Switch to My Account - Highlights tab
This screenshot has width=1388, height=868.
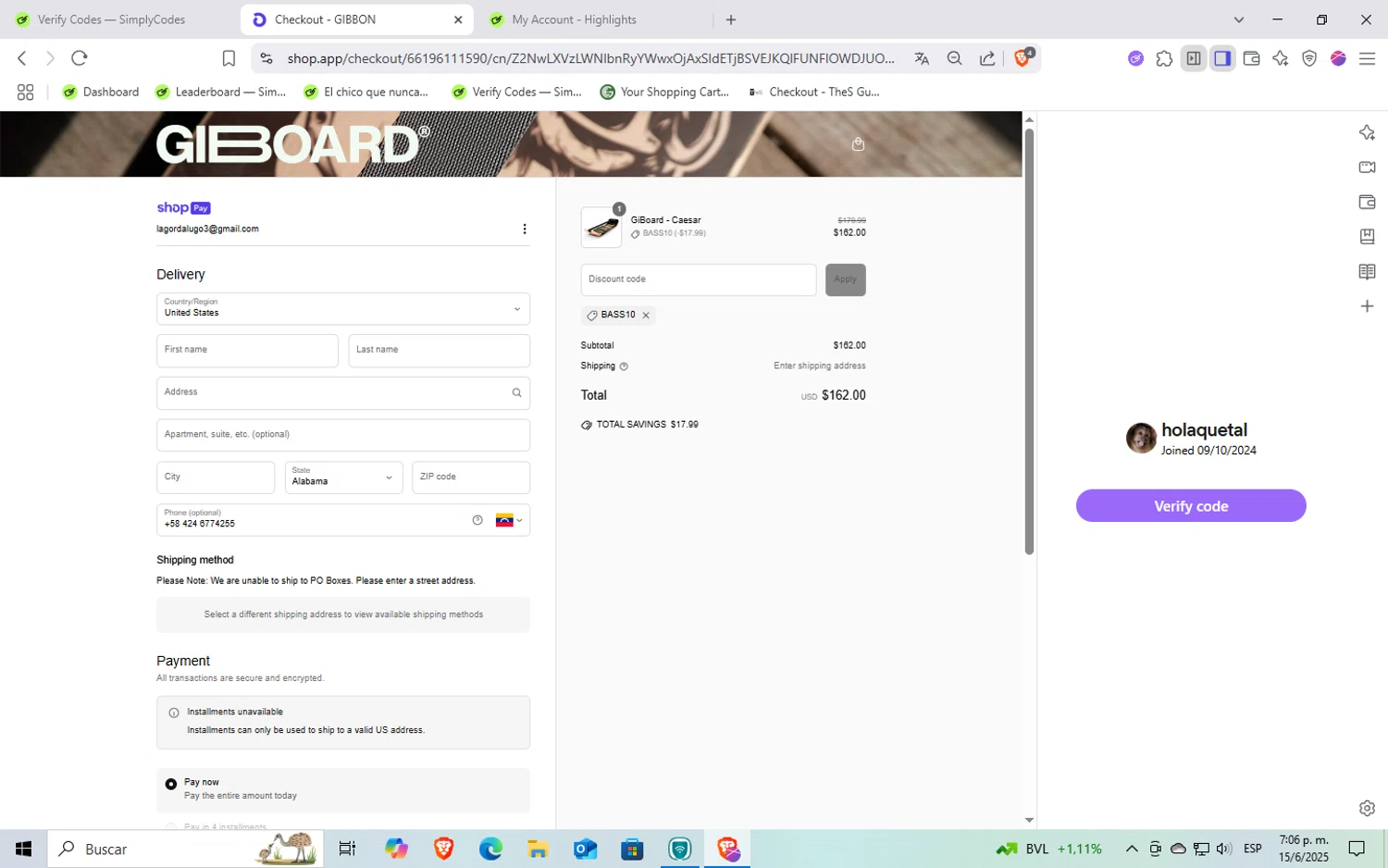click(590, 19)
